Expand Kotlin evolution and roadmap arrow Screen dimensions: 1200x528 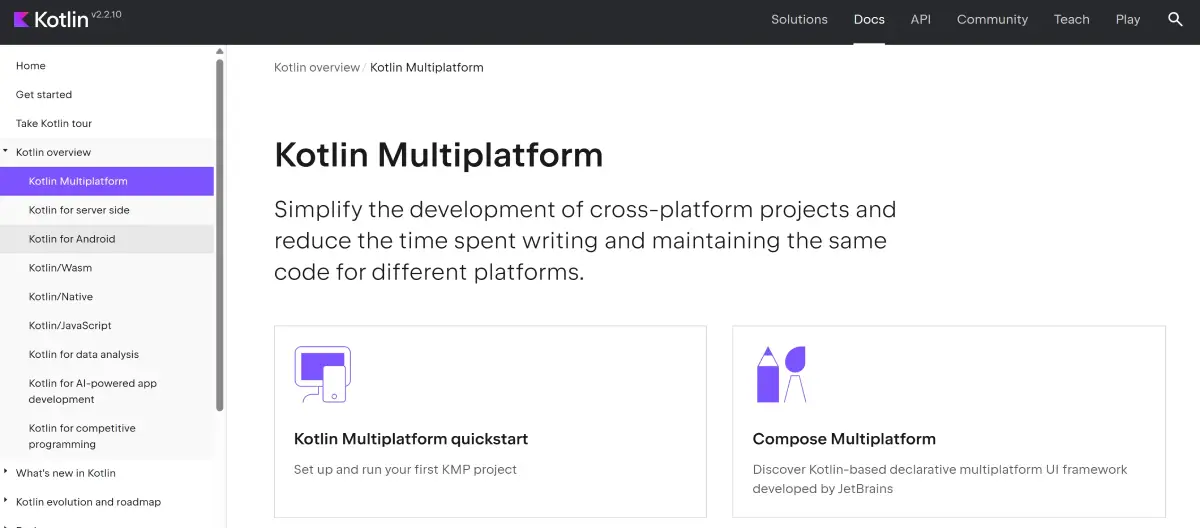click(x=6, y=502)
